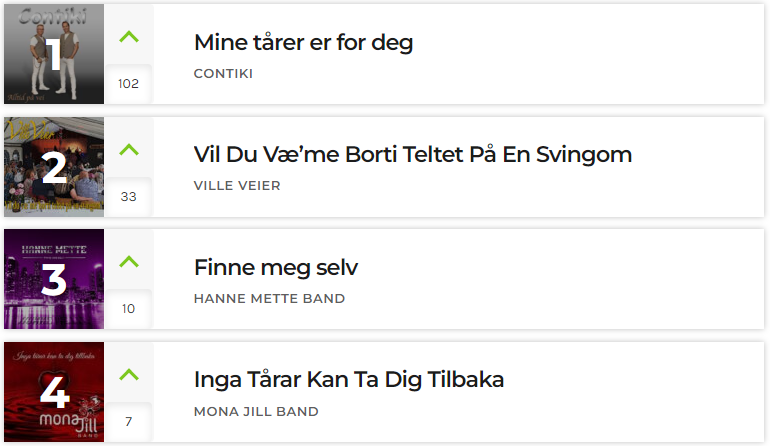Open the Contiki album cover thumbnail
770x446 pixels.
[54, 54]
